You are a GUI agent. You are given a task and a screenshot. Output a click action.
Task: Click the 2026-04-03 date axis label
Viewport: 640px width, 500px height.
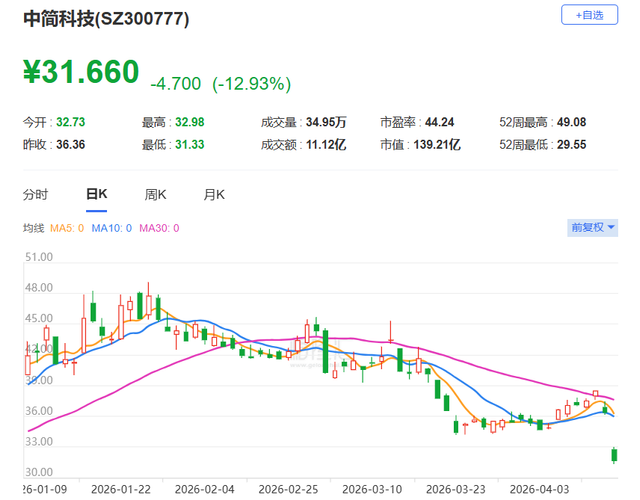tap(539, 489)
